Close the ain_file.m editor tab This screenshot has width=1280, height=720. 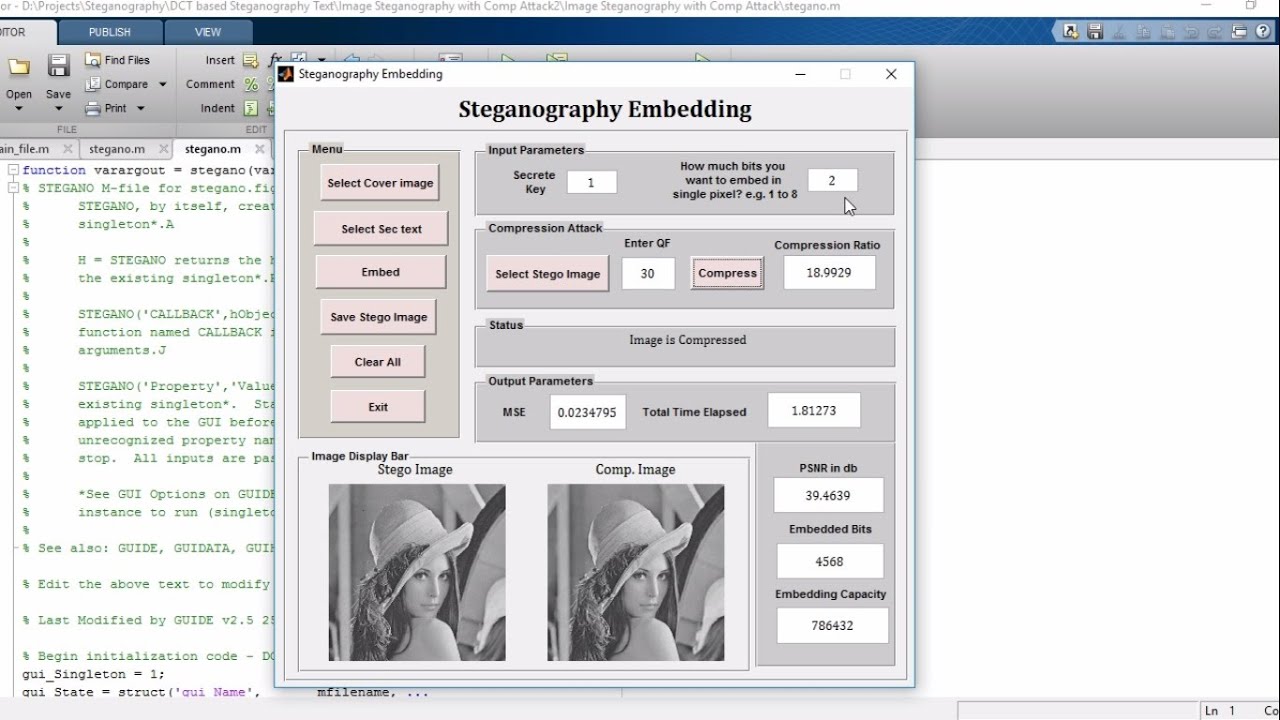(x=68, y=149)
